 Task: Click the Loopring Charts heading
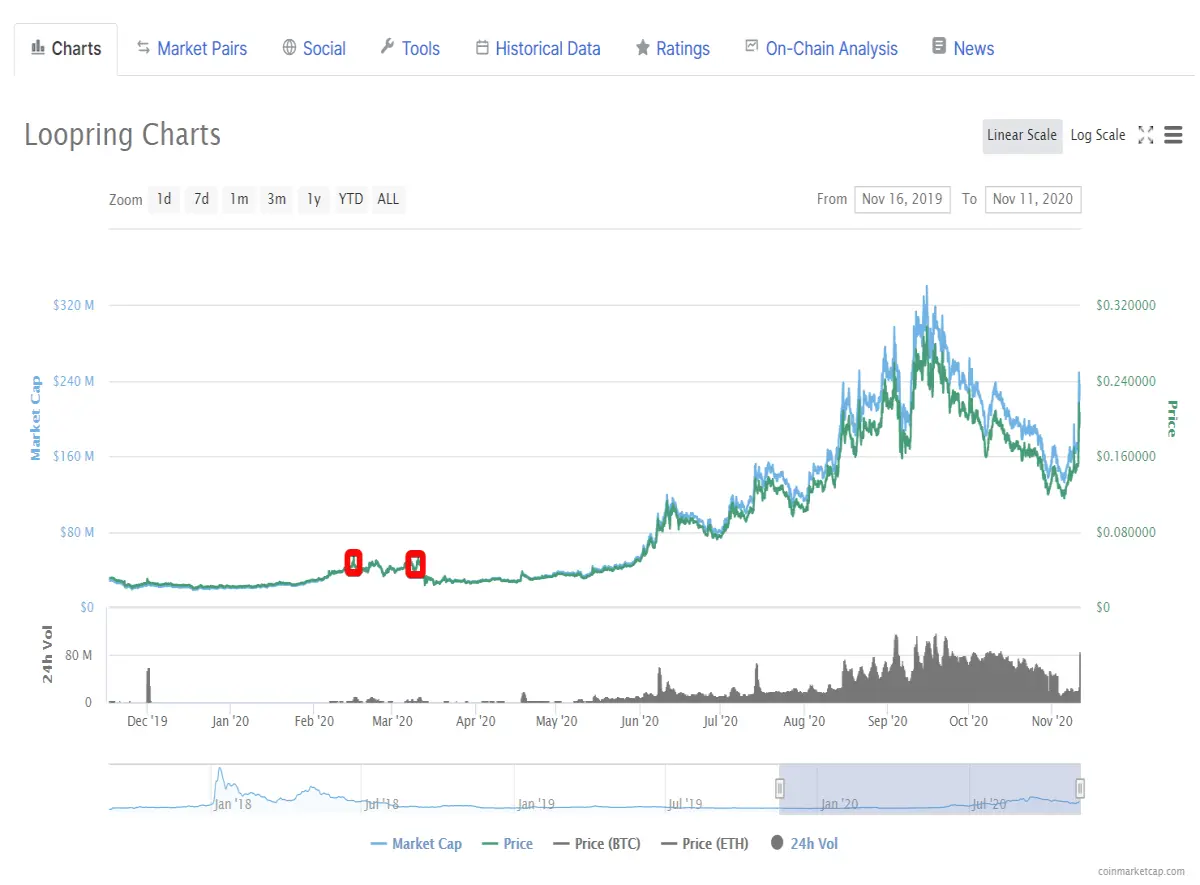click(123, 135)
